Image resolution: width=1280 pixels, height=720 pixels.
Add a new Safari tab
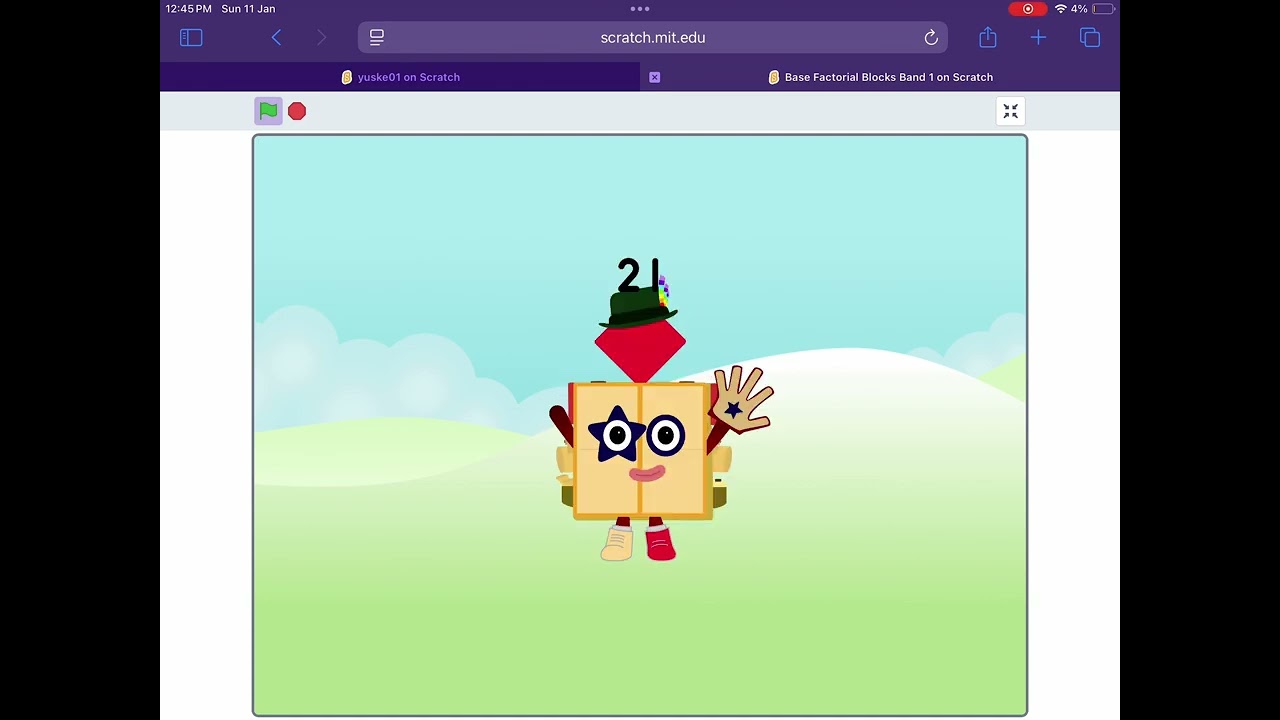click(x=1038, y=38)
